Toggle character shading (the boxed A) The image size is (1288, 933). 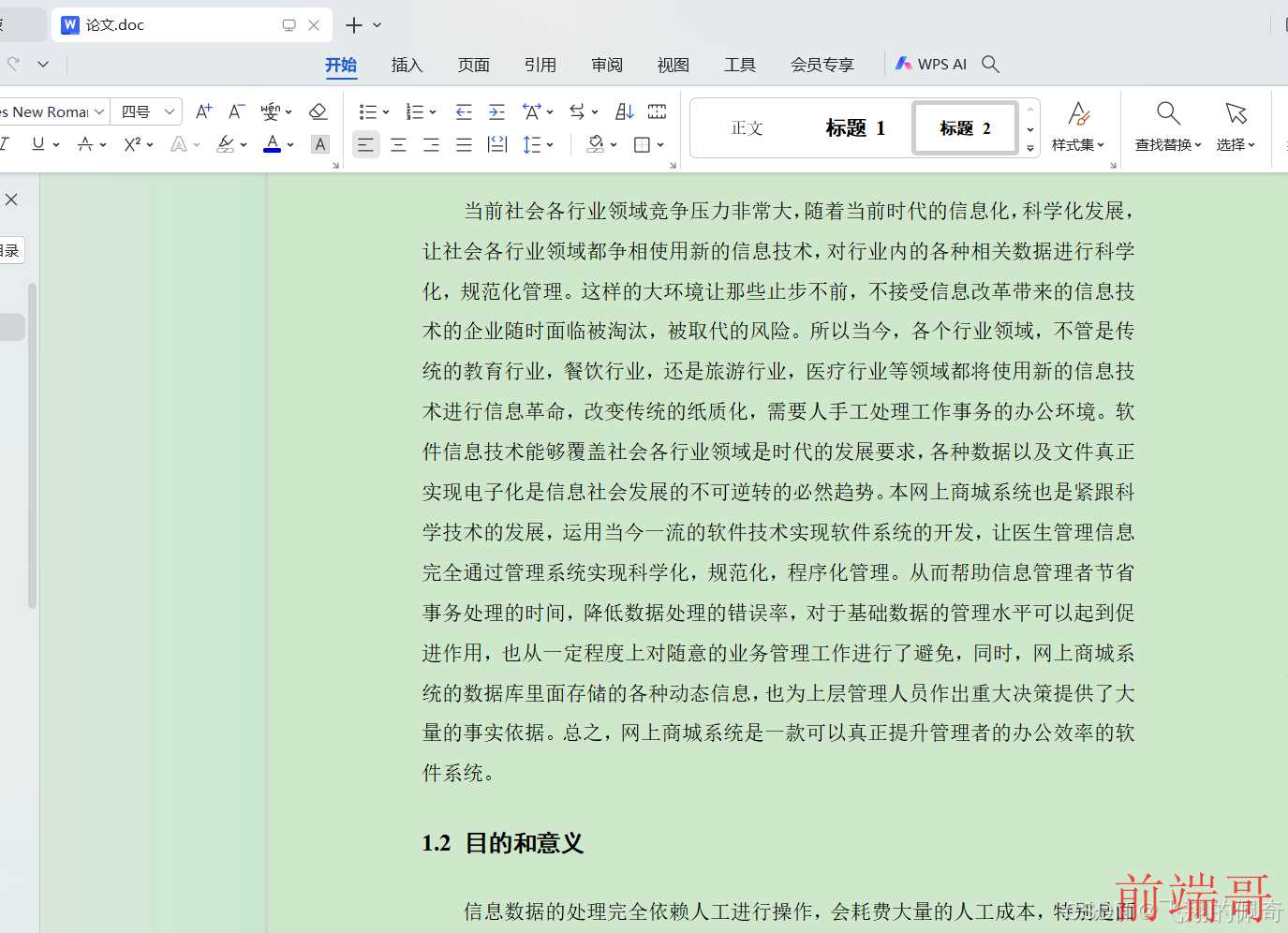[x=320, y=144]
